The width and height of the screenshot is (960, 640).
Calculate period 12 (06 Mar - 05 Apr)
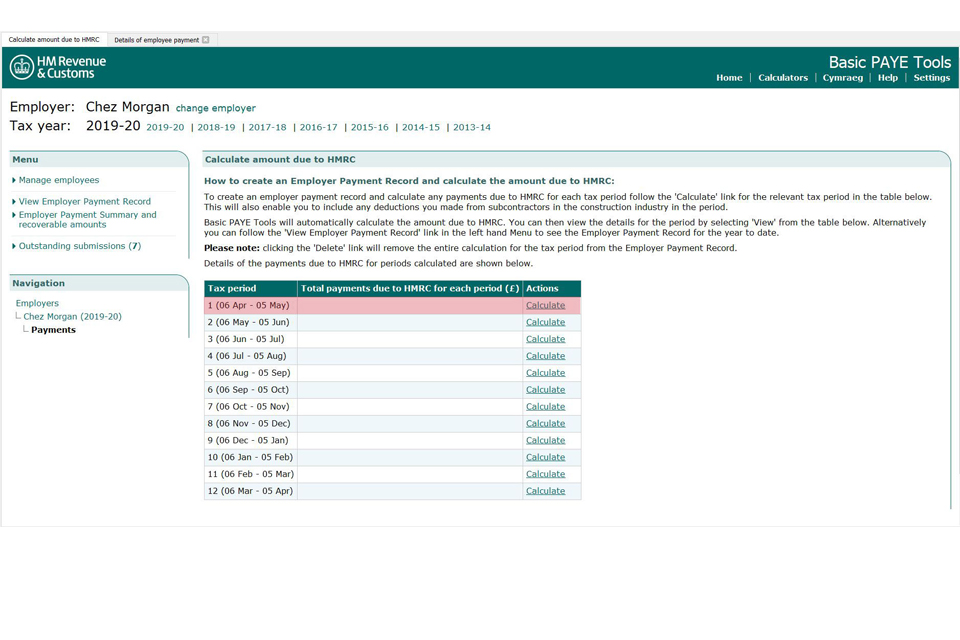coord(546,491)
